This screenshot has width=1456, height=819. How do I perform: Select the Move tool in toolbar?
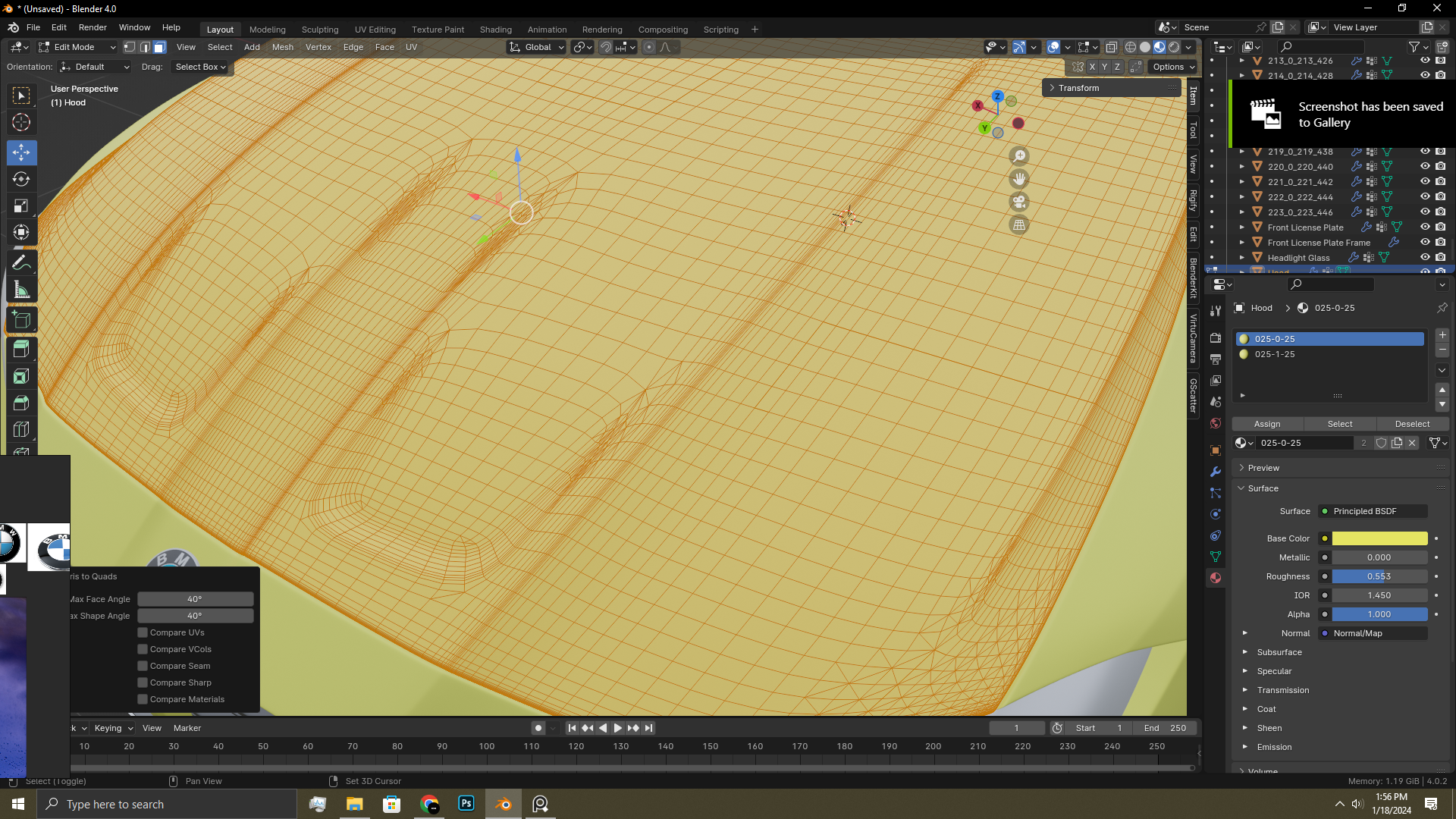click(22, 151)
